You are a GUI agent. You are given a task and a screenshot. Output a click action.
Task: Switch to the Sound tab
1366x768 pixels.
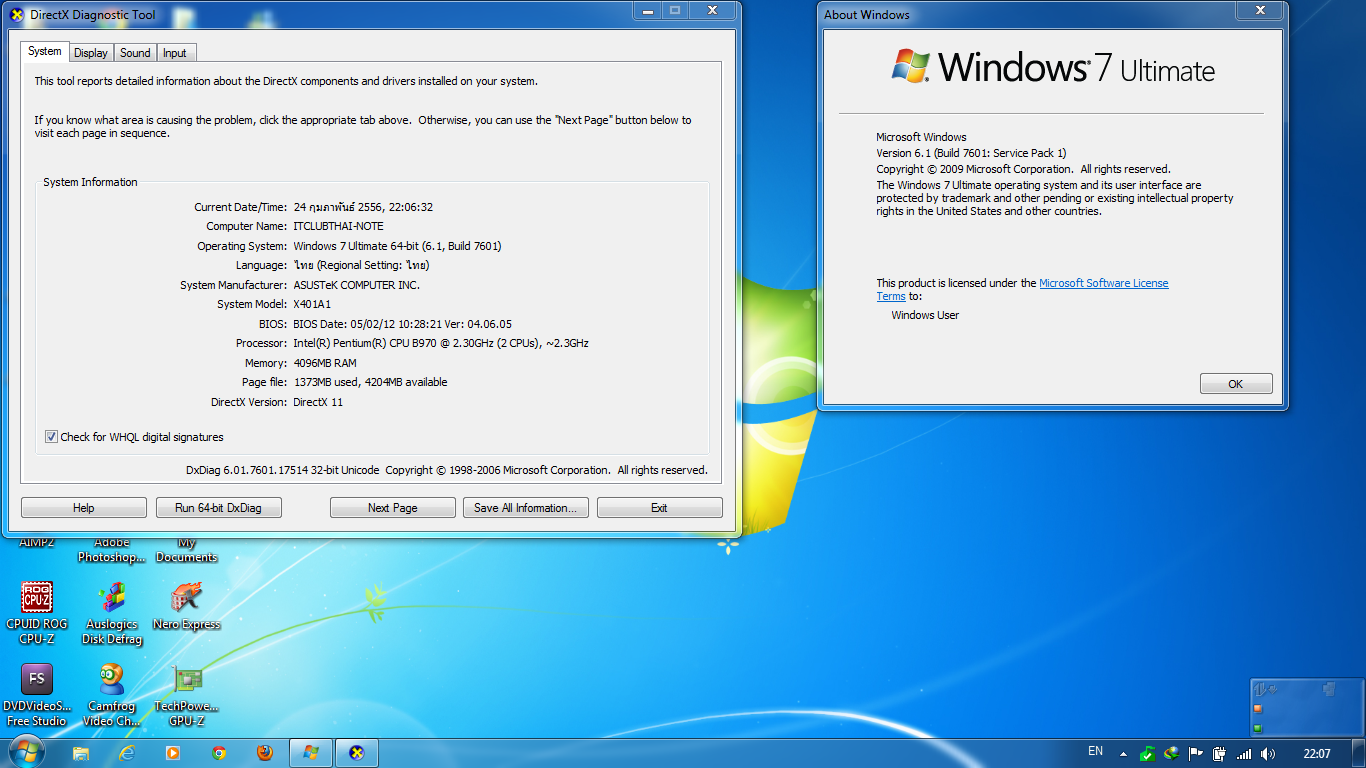pos(135,53)
